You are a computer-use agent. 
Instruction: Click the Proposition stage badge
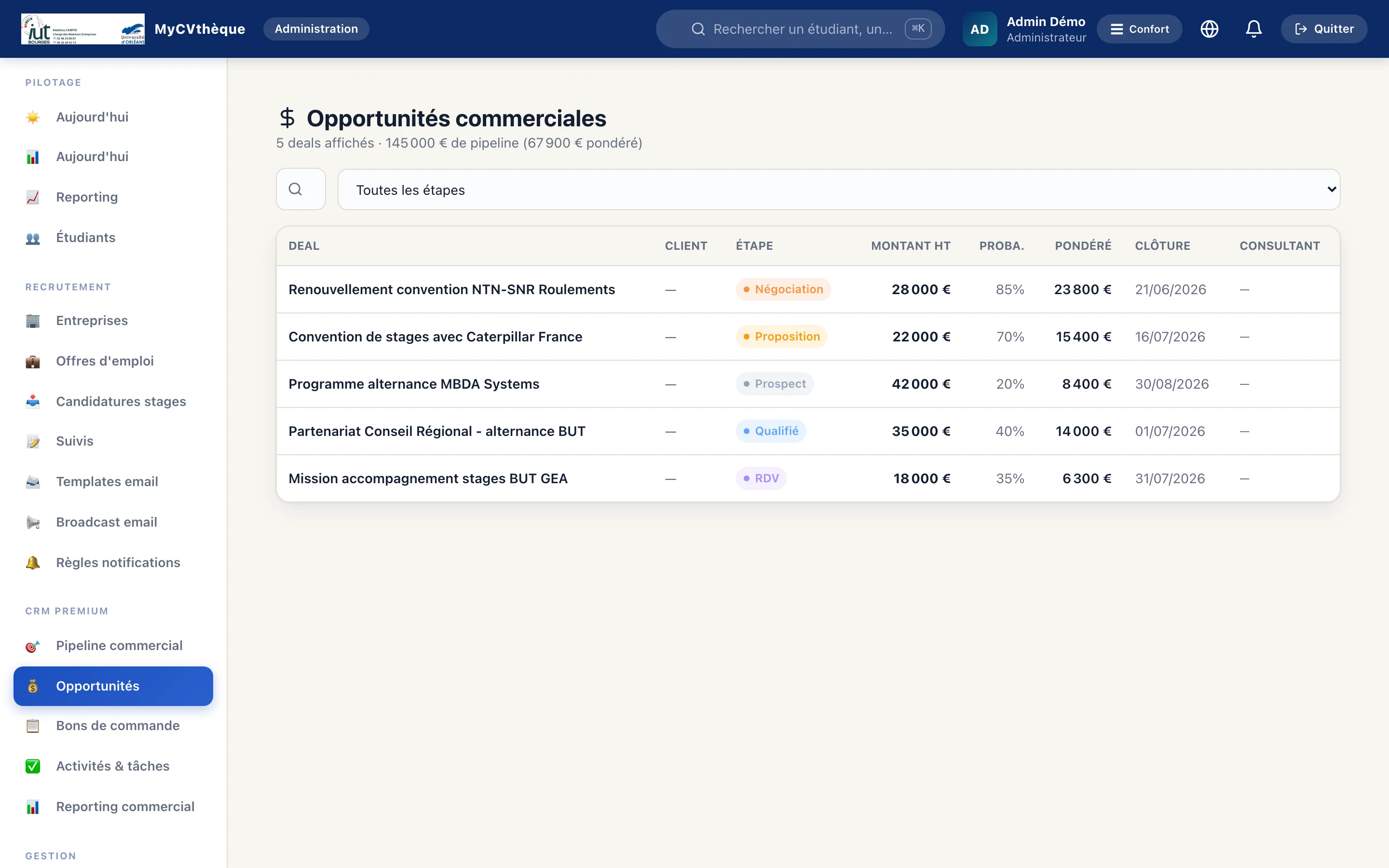pyautogui.click(x=781, y=337)
